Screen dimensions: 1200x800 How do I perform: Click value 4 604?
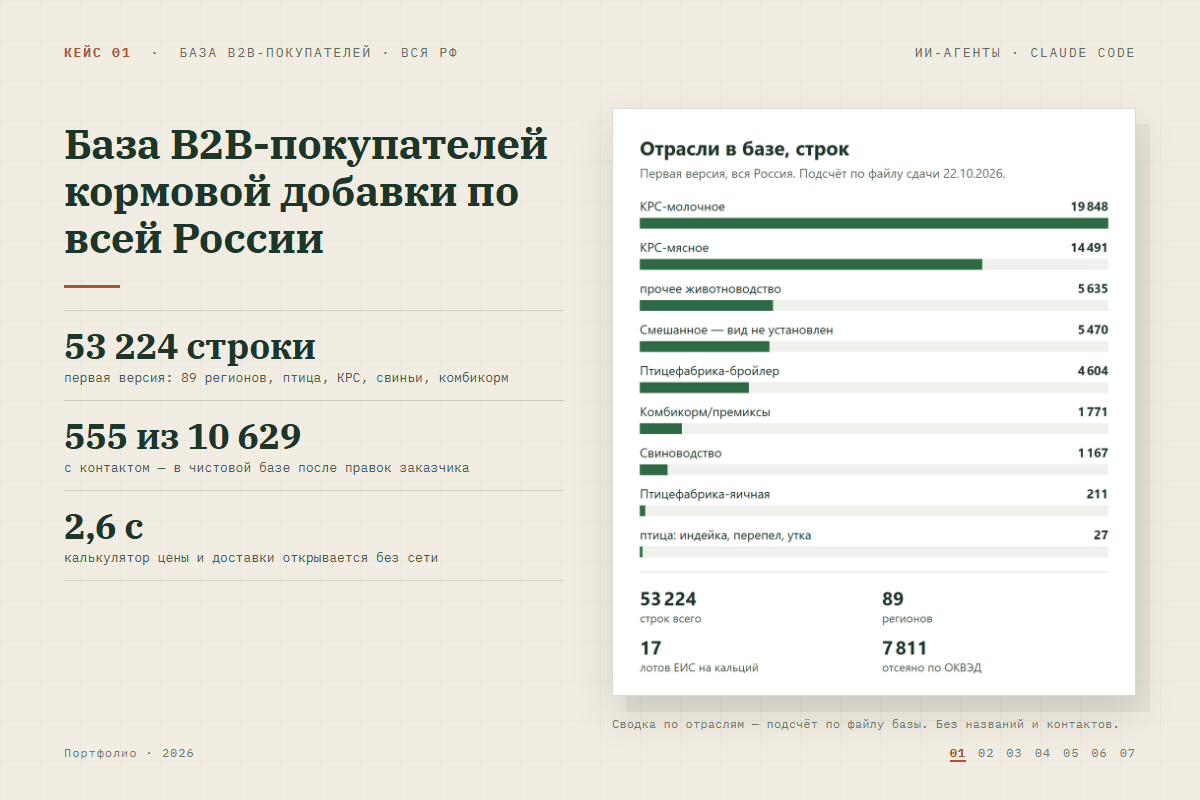coord(1092,371)
